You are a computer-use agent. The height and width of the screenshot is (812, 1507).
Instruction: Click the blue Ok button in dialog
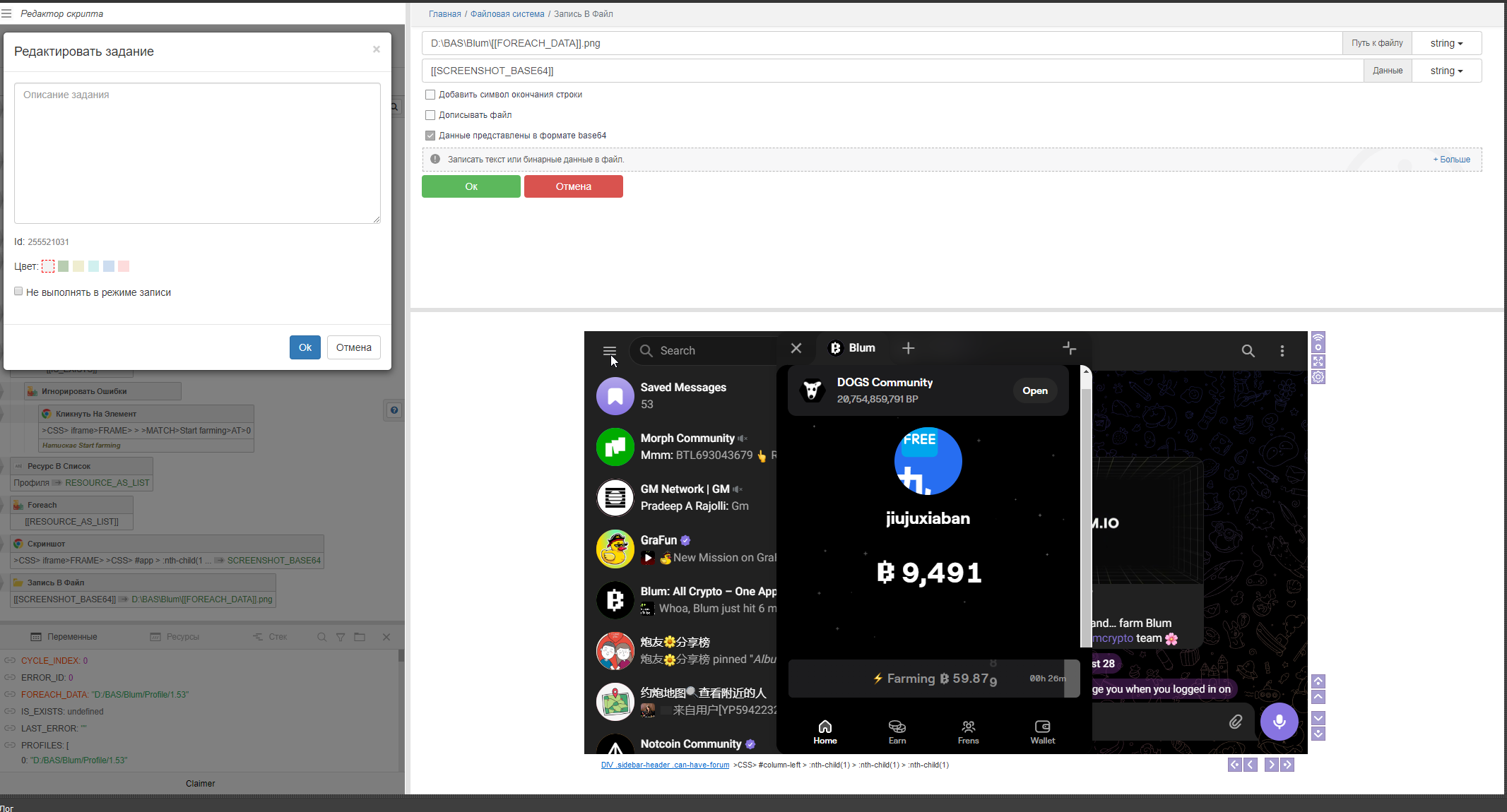coord(305,347)
